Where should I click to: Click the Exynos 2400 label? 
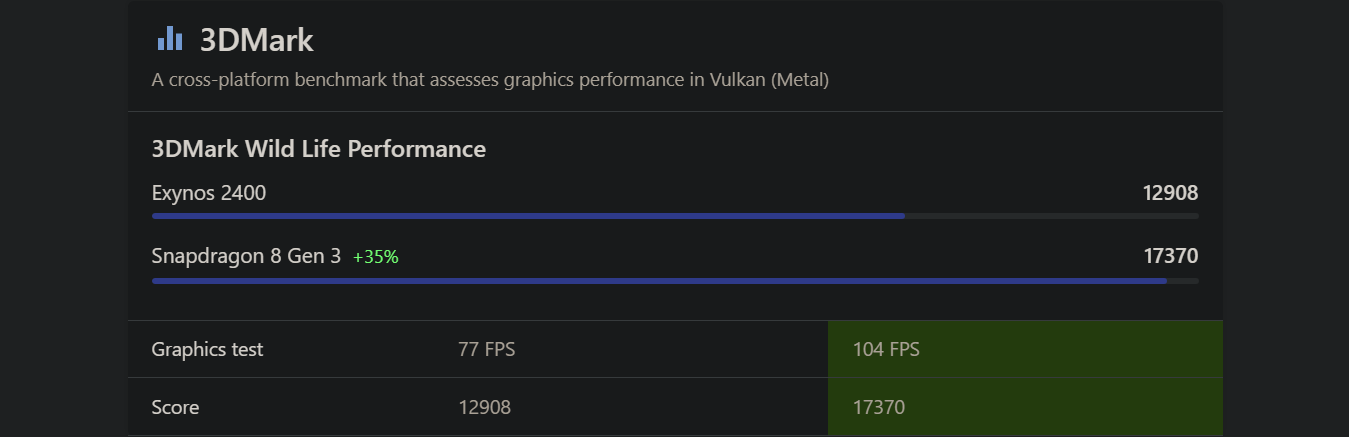209,193
